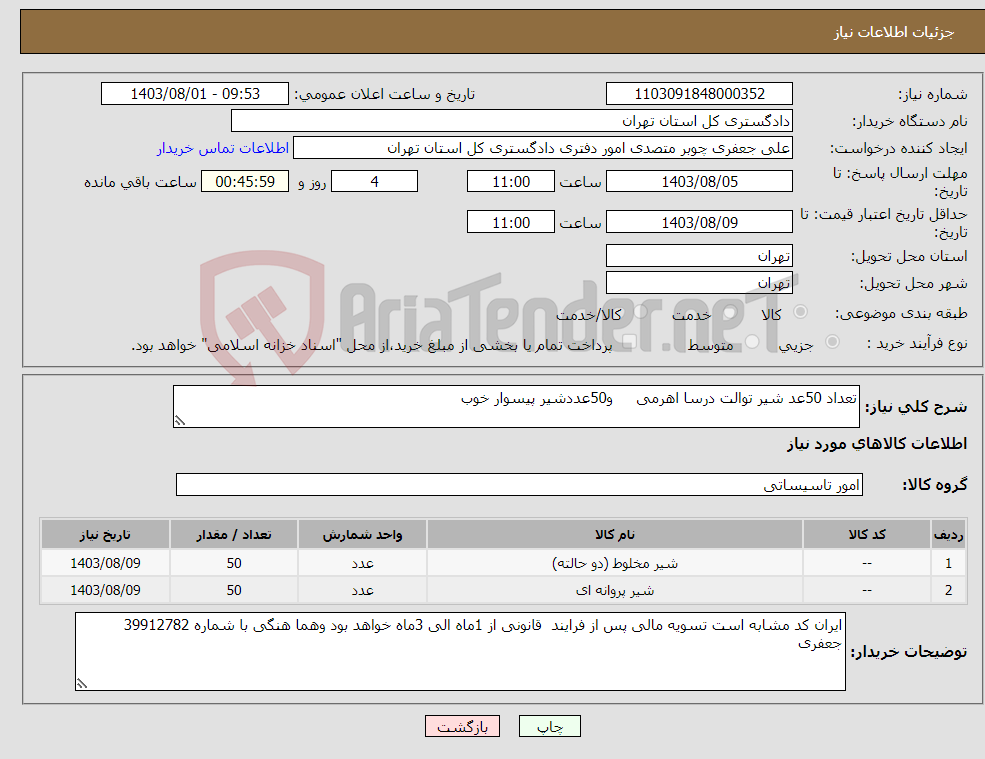Click the تاریخ نیاز column header
The height and width of the screenshot is (759, 985).
click(x=106, y=535)
